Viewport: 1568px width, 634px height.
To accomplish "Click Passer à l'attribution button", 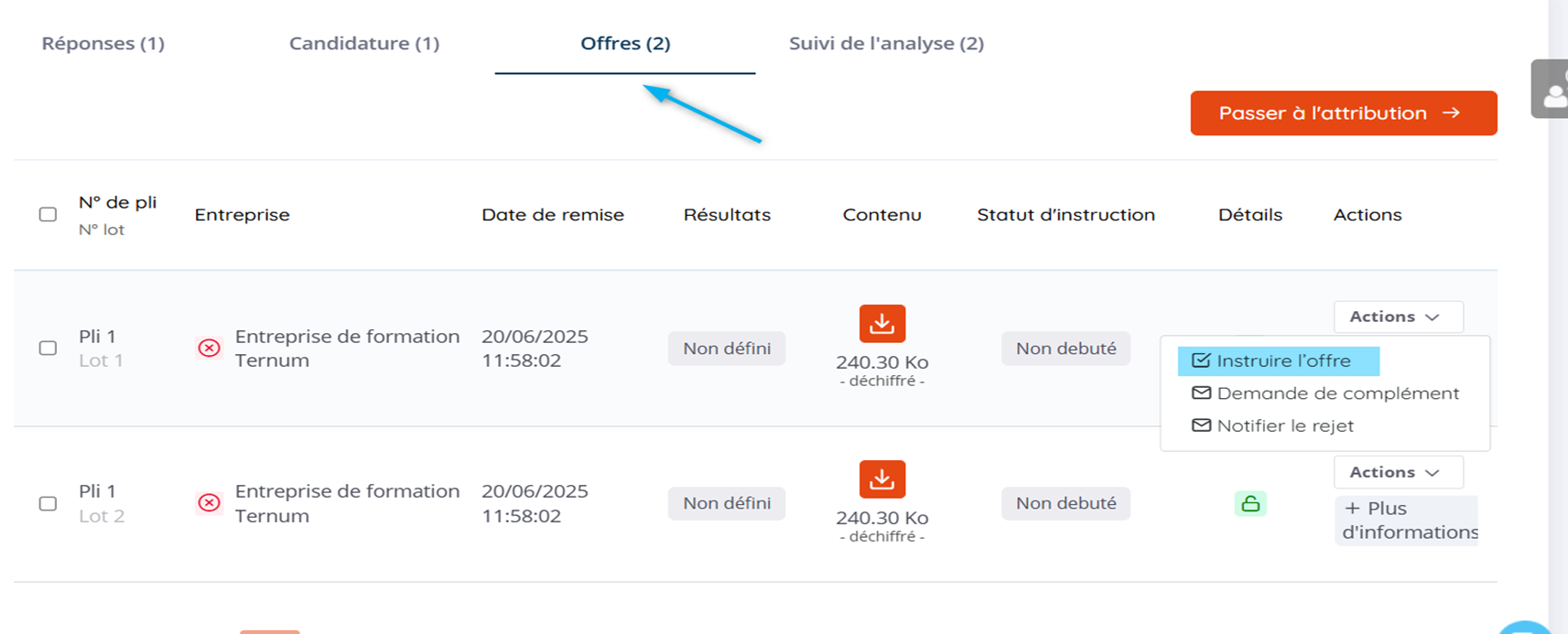I will point(1343,113).
